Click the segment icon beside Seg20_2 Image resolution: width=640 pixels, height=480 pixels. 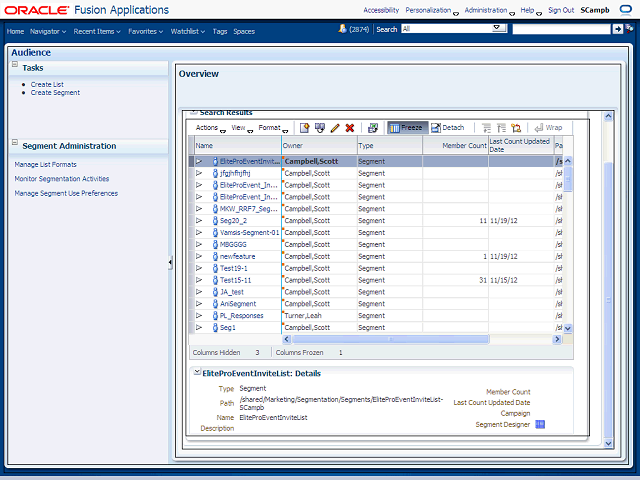click(x=215, y=220)
